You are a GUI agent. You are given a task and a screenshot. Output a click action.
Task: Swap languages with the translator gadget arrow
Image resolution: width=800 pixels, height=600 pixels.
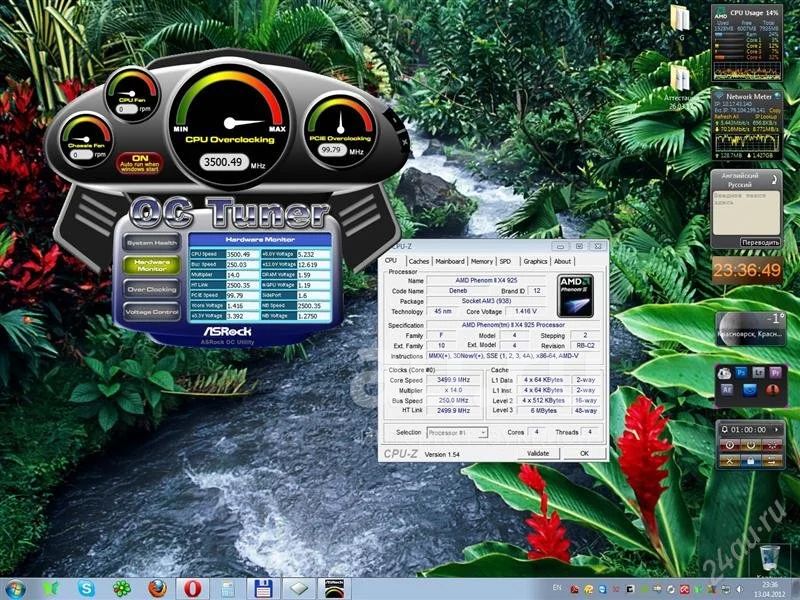click(773, 180)
